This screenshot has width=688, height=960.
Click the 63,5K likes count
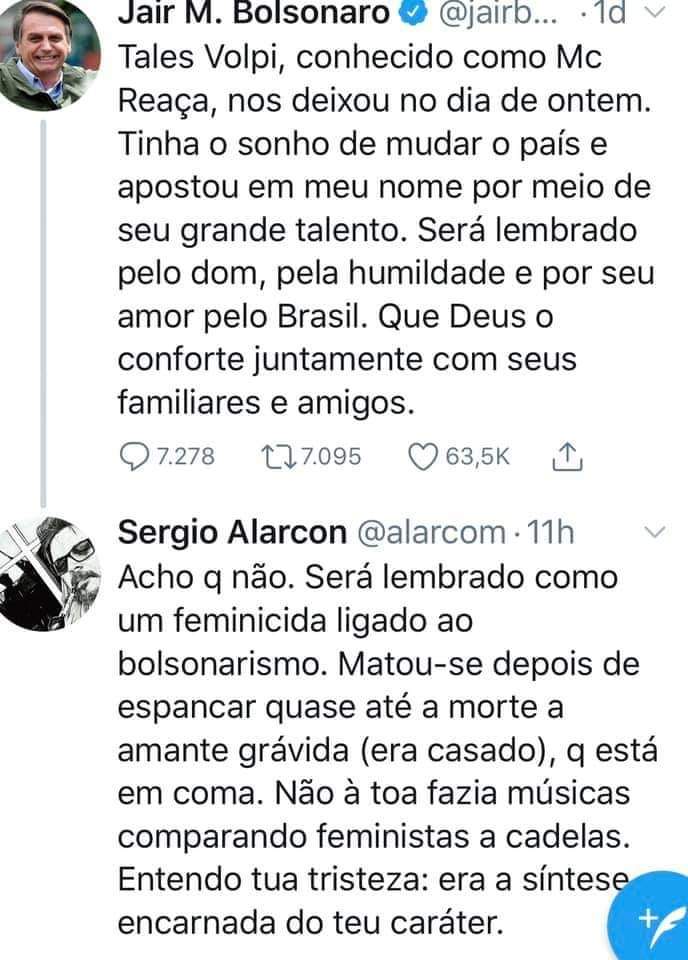(x=477, y=456)
